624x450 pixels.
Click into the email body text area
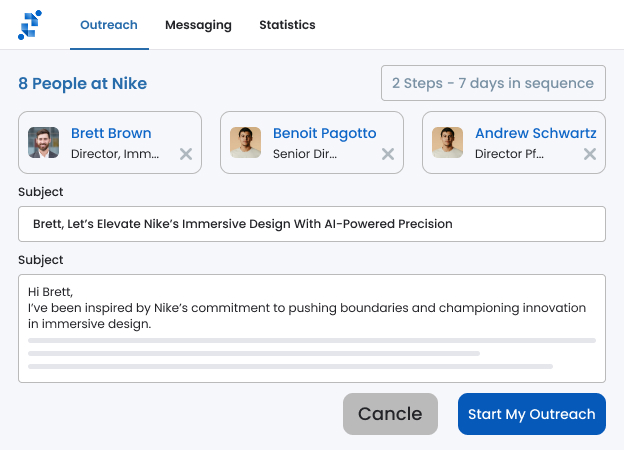312,328
